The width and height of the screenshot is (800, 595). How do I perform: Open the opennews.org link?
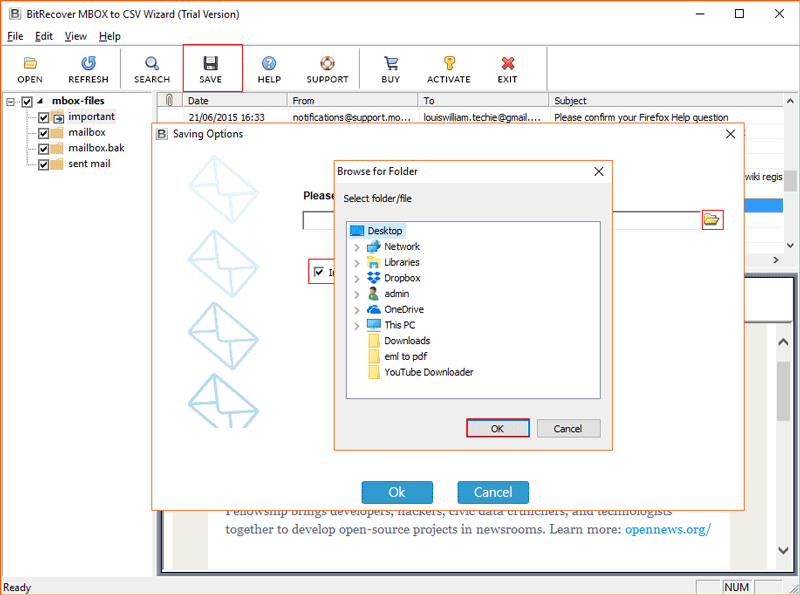point(668,530)
